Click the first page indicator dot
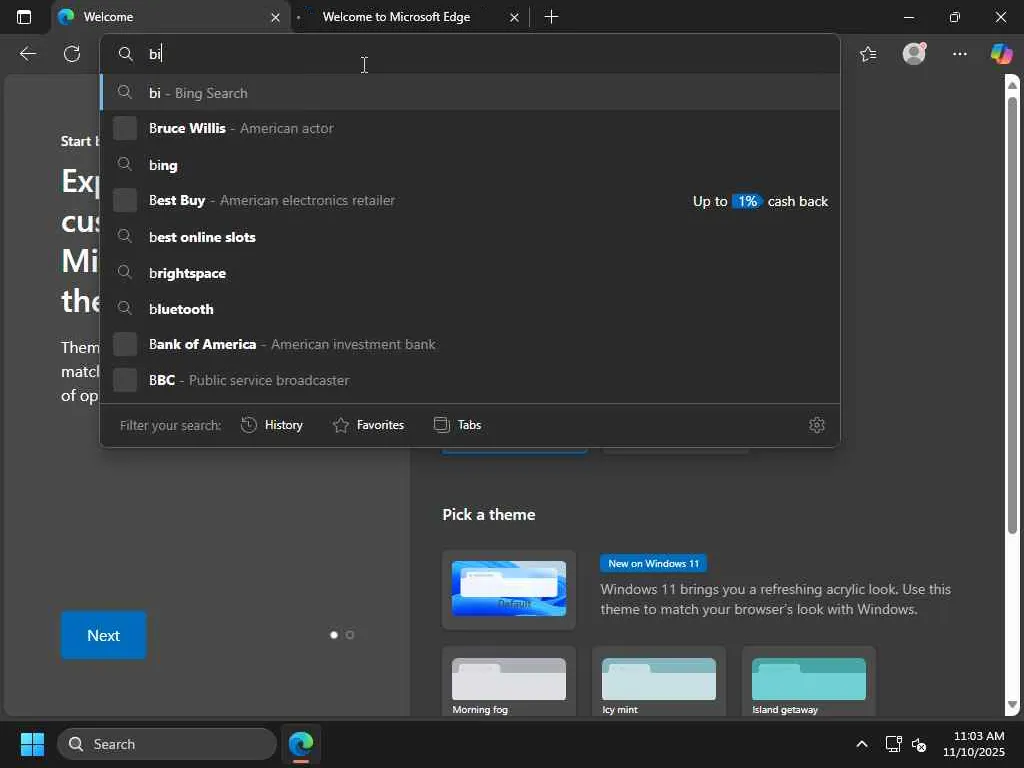 334,635
